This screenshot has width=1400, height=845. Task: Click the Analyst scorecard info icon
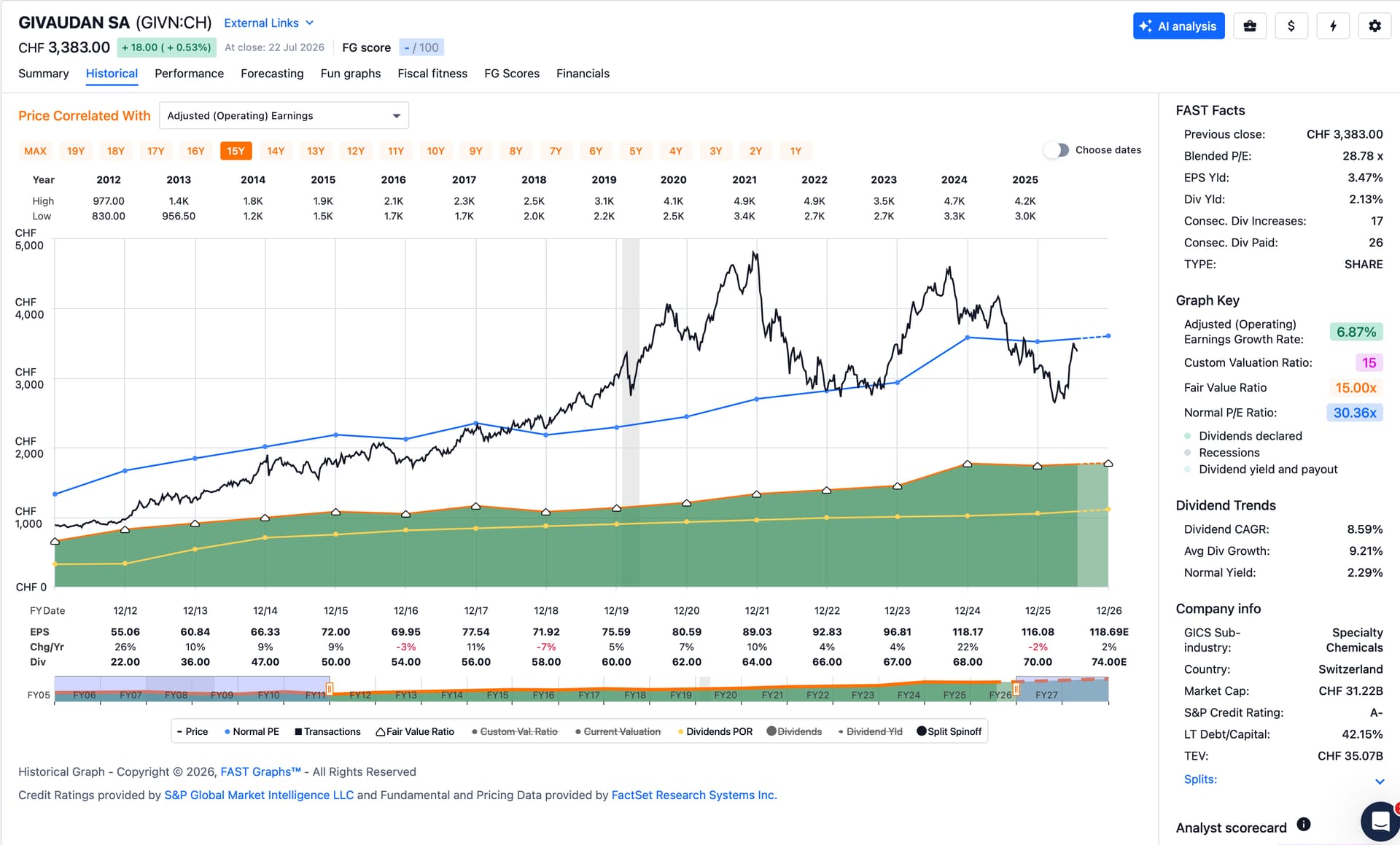pos(1304,825)
